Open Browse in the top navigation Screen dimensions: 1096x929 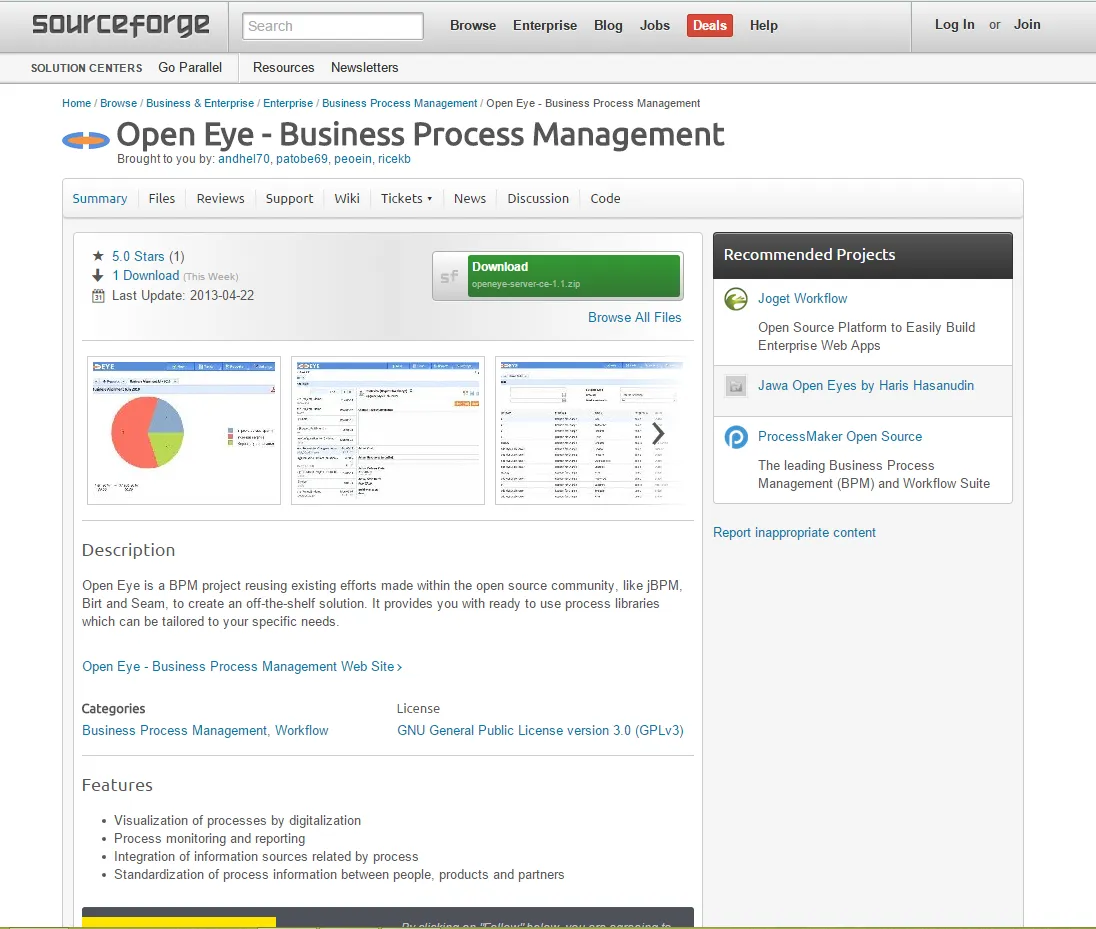click(x=473, y=25)
